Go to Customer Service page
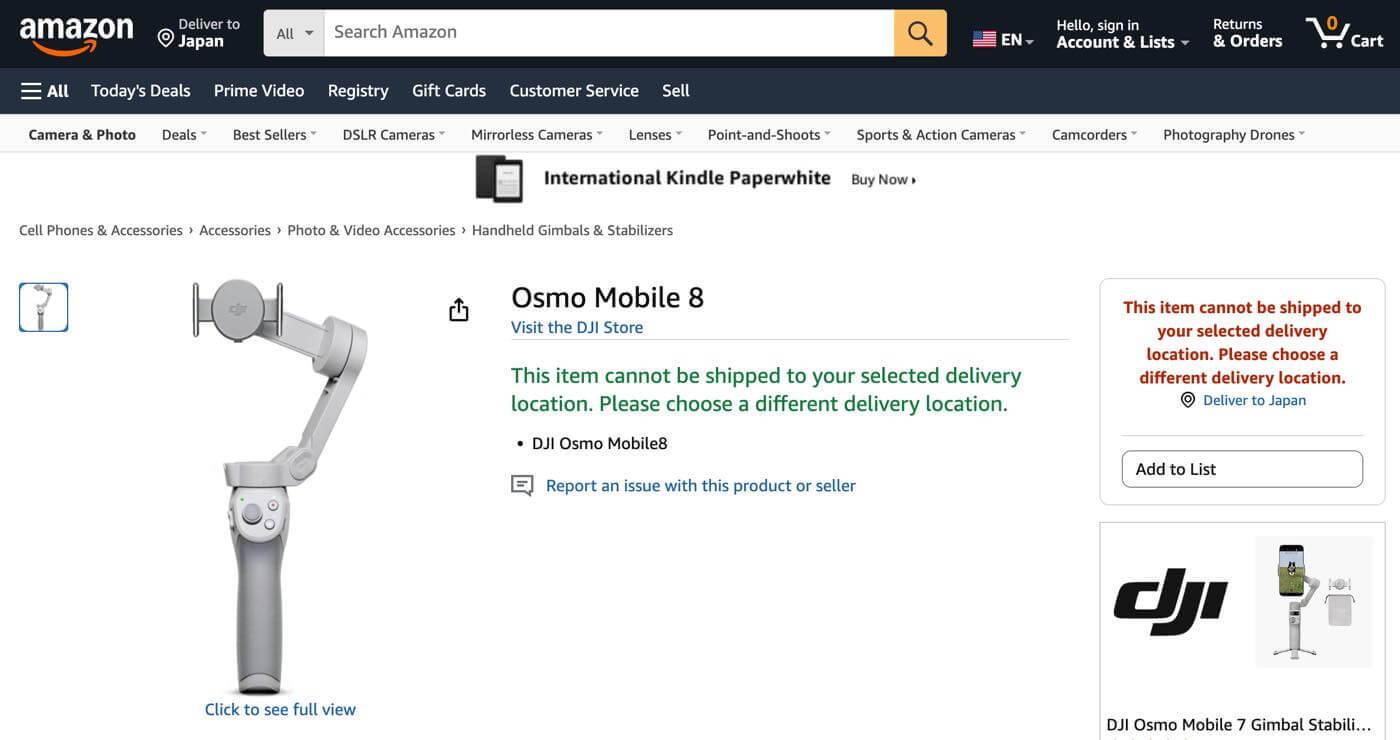Viewport: 1400px width, 740px height. pyautogui.click(x=574, y=91)
